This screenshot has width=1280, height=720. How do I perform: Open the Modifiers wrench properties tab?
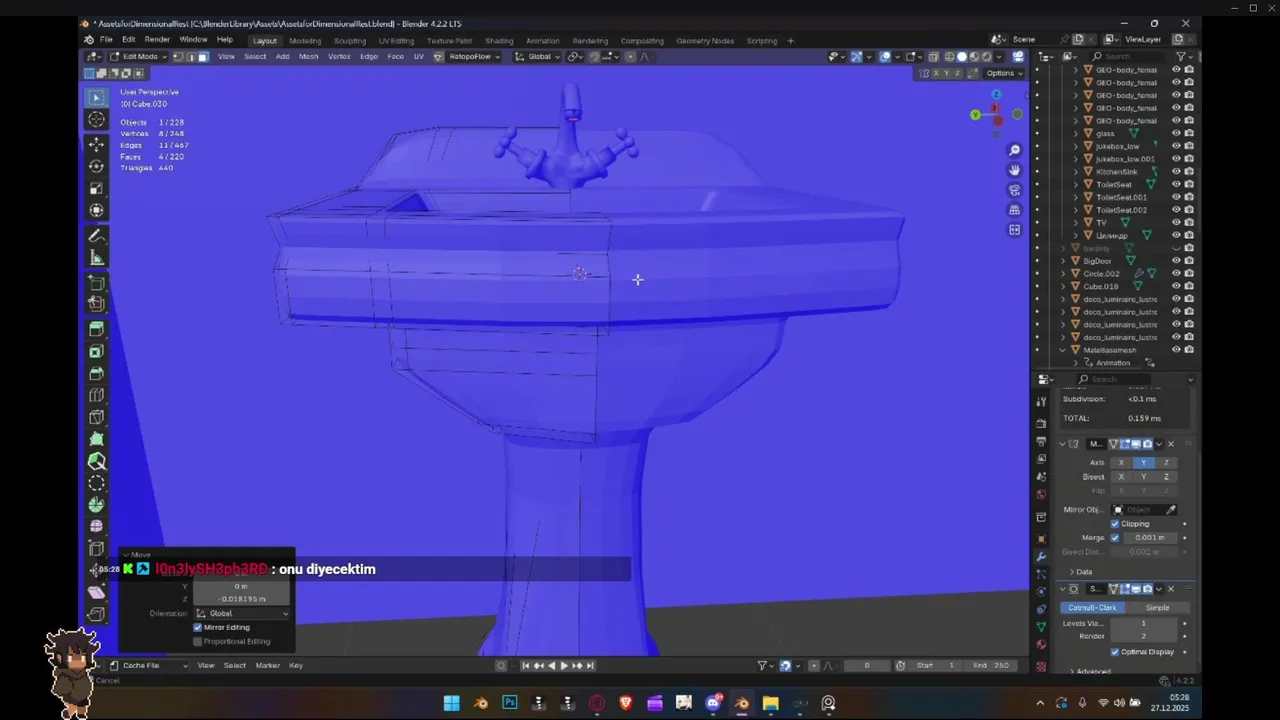[x=1041, y=556]
